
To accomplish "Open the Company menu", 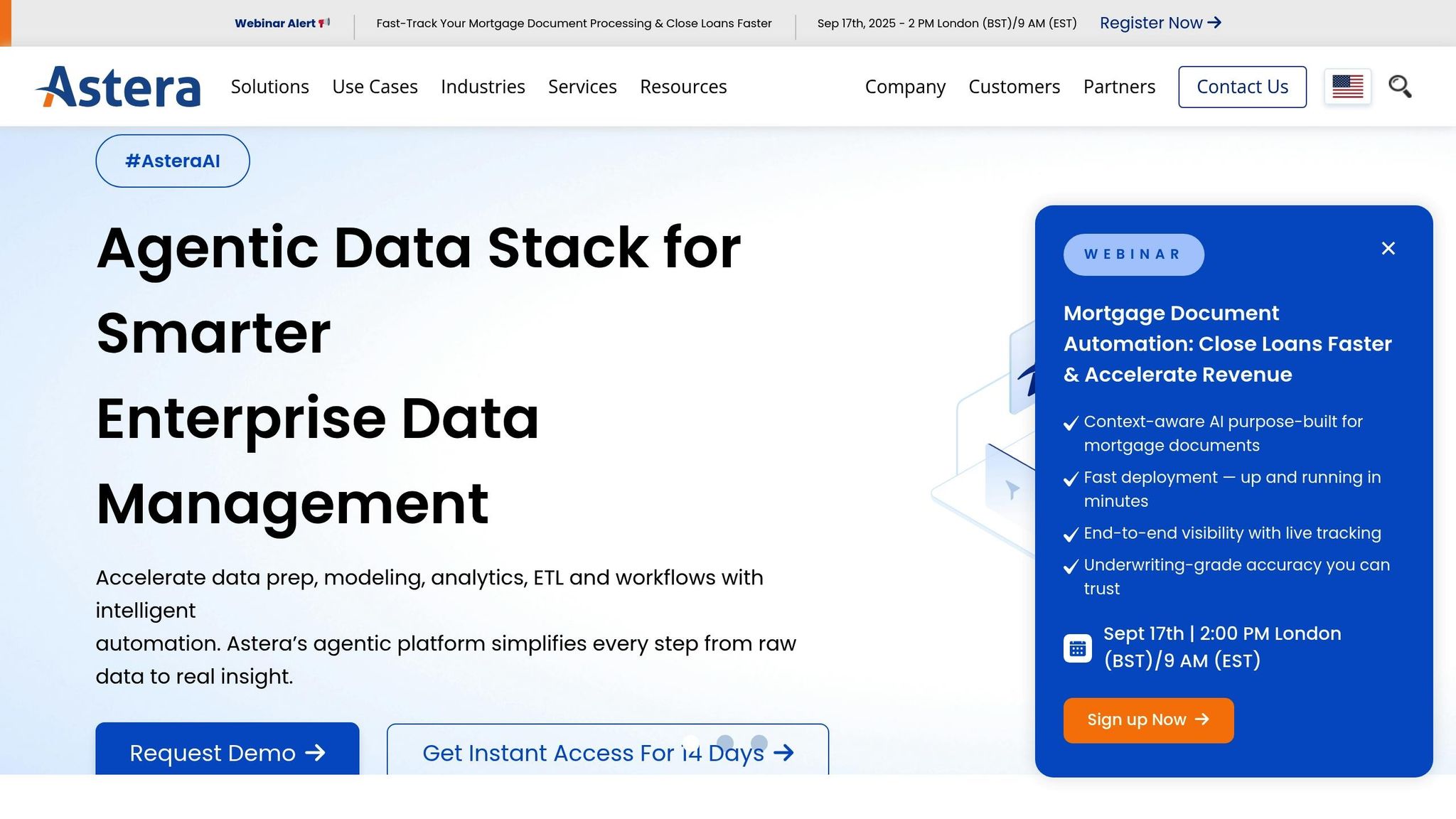I will 905,87.
